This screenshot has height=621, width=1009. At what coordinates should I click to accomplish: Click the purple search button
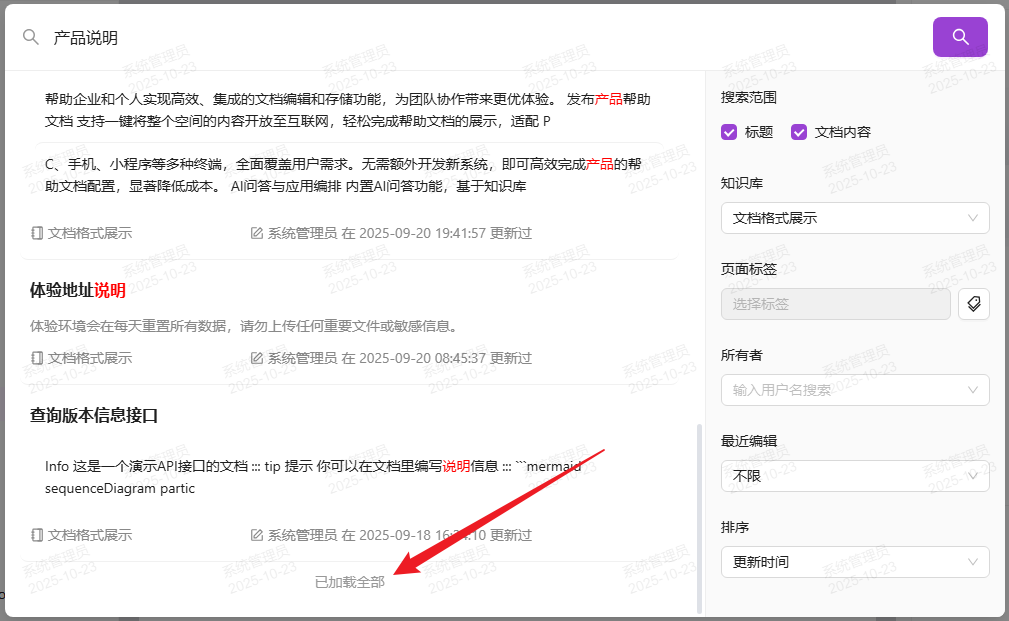(x=960, y=37)
